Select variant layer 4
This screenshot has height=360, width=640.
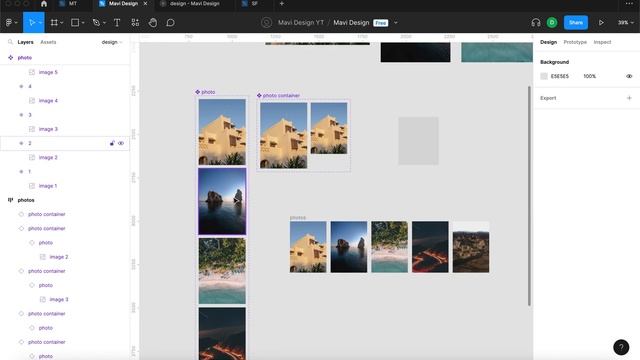[30, 87]
